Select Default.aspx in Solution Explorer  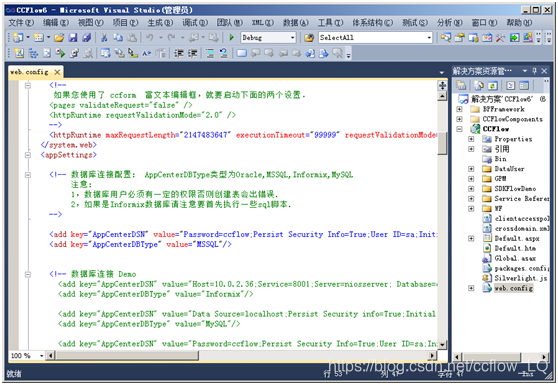click(x=517, y=238)
